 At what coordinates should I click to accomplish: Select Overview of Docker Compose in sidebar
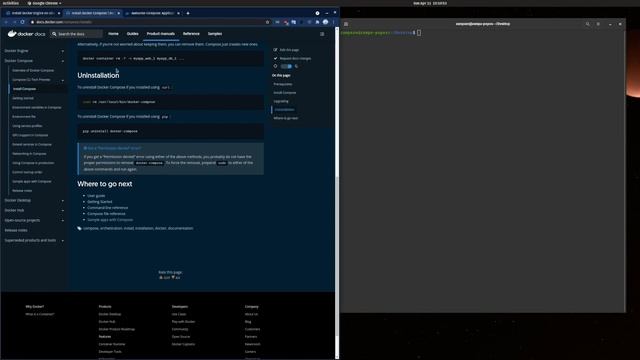tap(33, 71)
